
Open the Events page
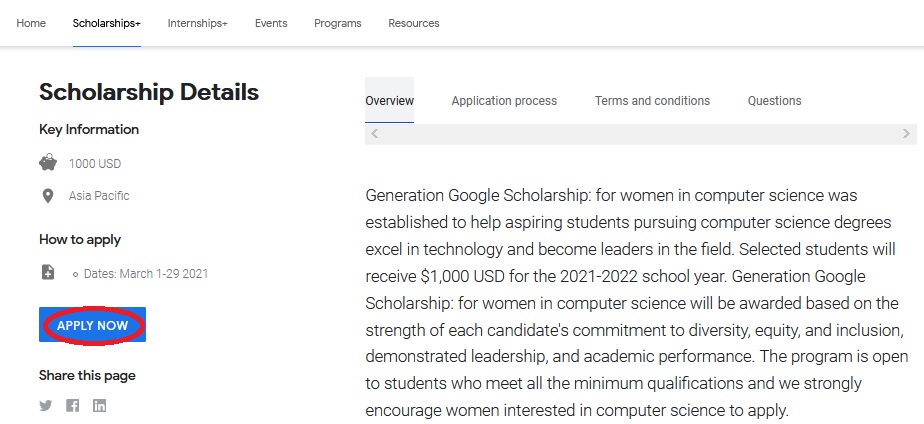pos(271,23)
